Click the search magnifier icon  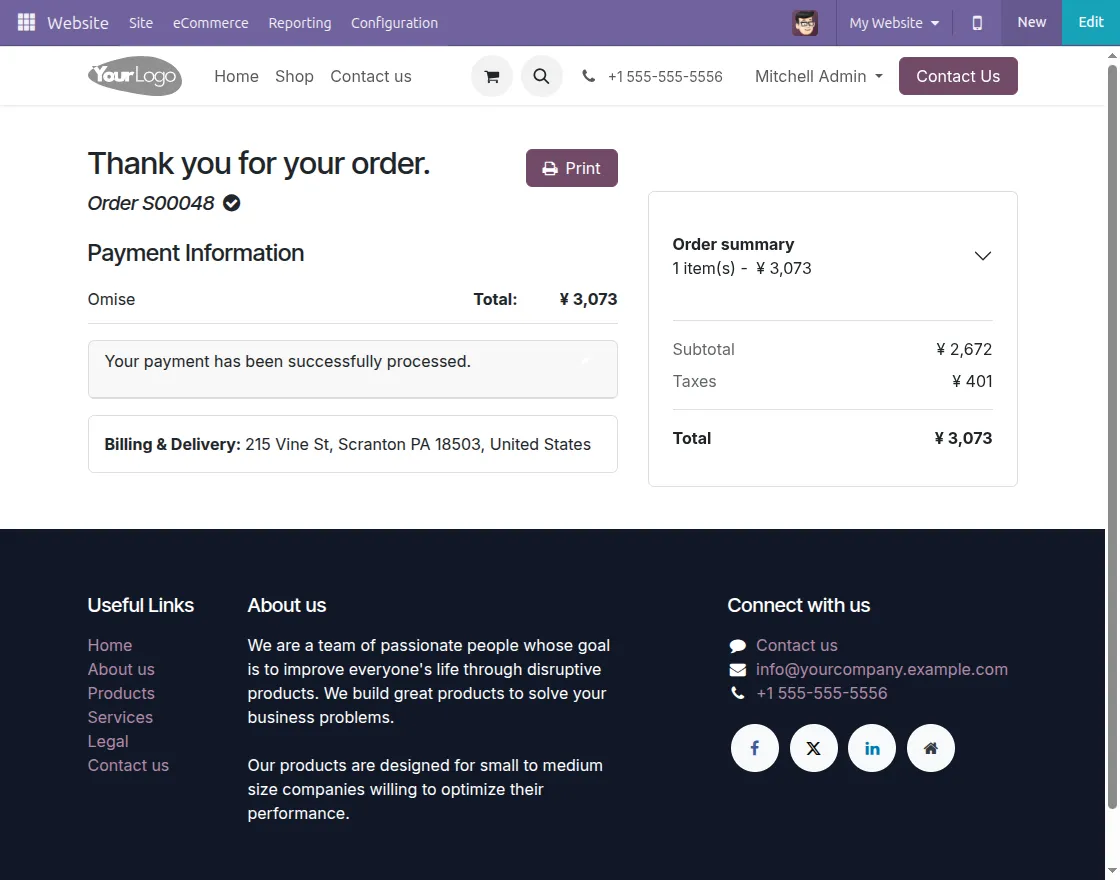click(x=541, y=76)
